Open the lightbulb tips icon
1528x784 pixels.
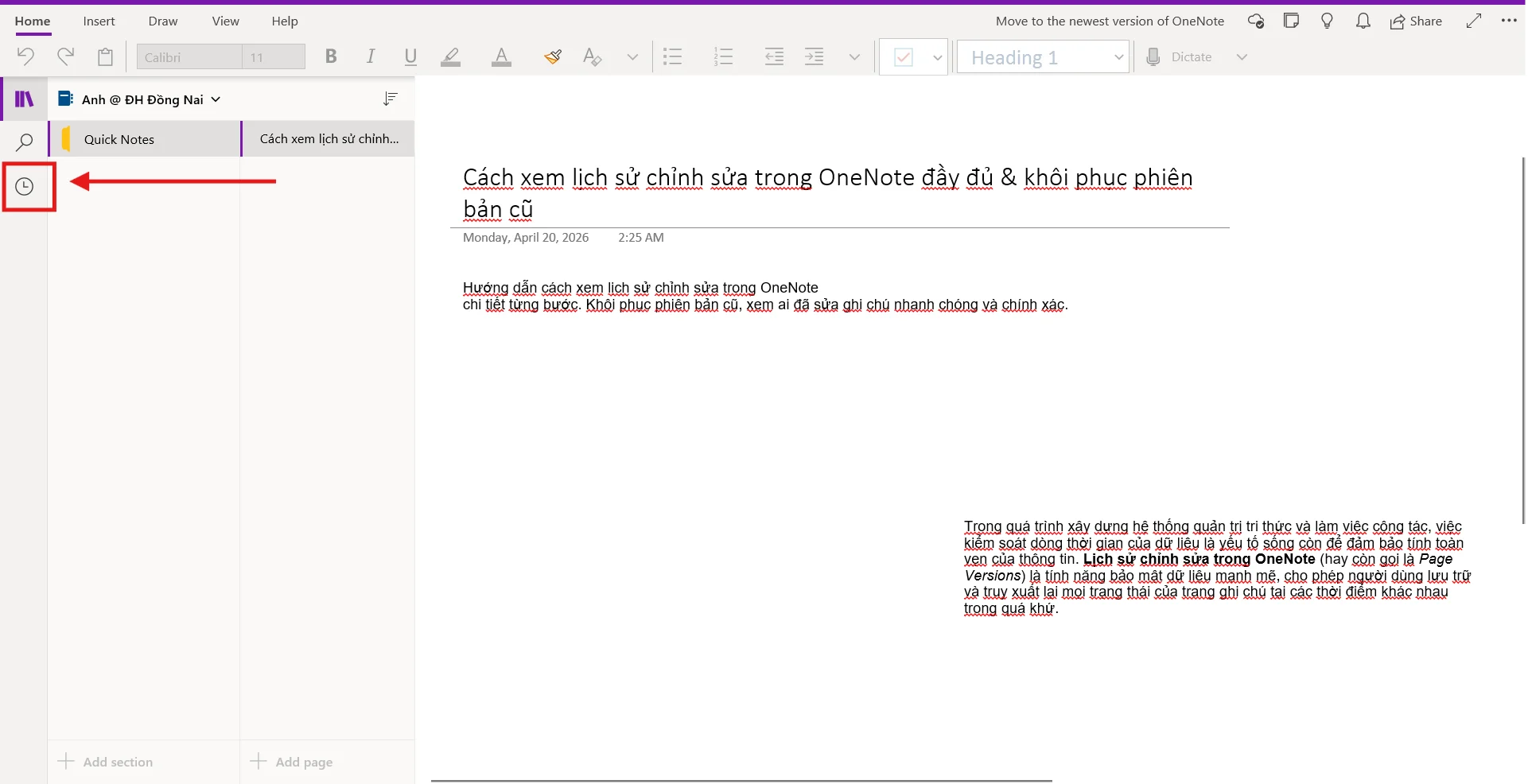tap(1327, 21)
